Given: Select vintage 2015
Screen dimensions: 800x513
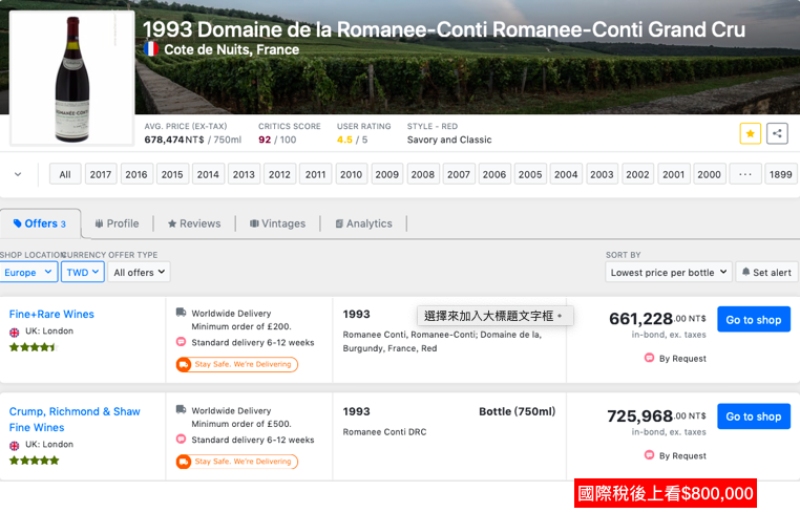Looking at the screenshot, I should point(172,175).
